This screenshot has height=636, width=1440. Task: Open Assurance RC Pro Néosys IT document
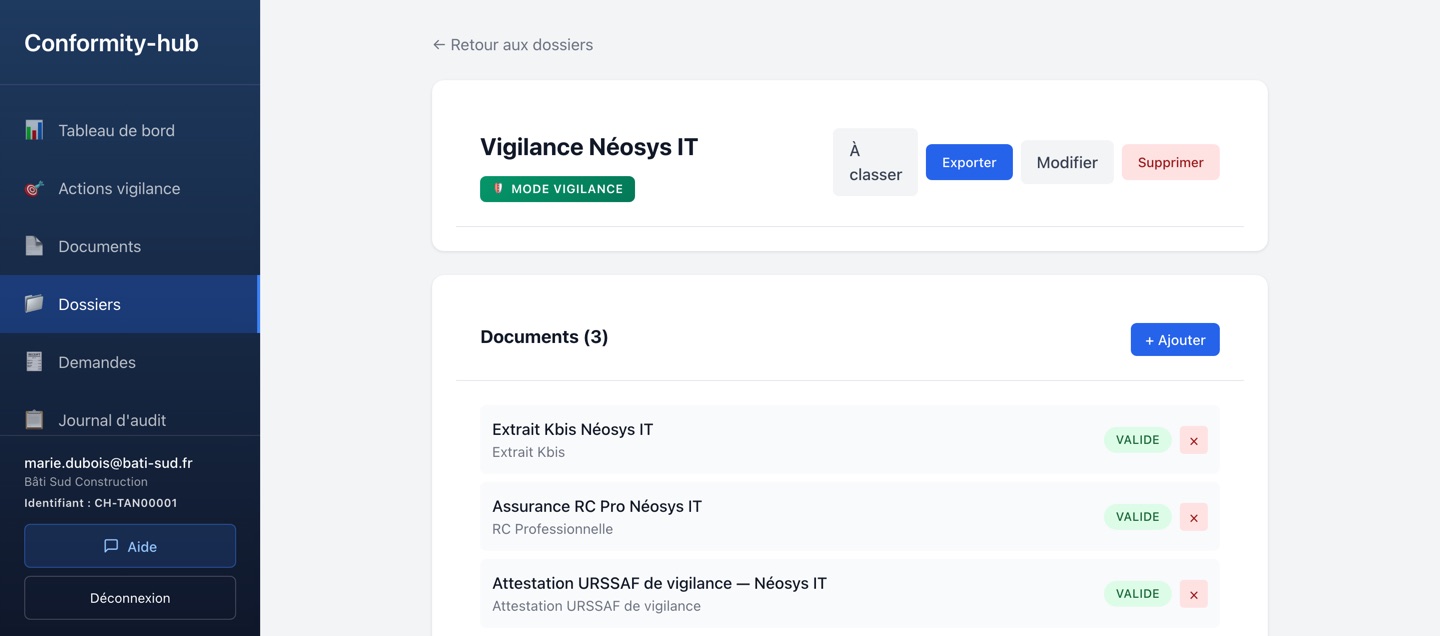[x=850, y=517]
